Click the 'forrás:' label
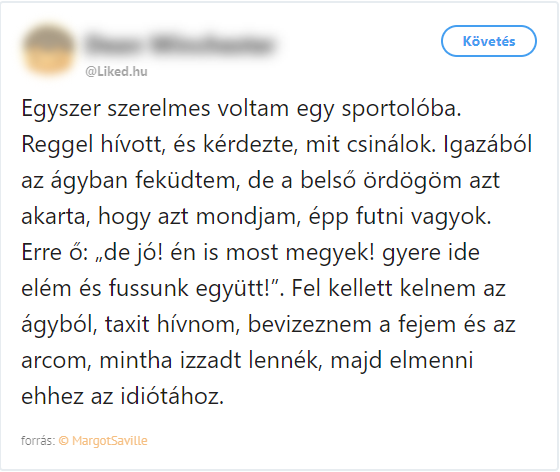The image size is (560, 472). (x=38, y=441)
